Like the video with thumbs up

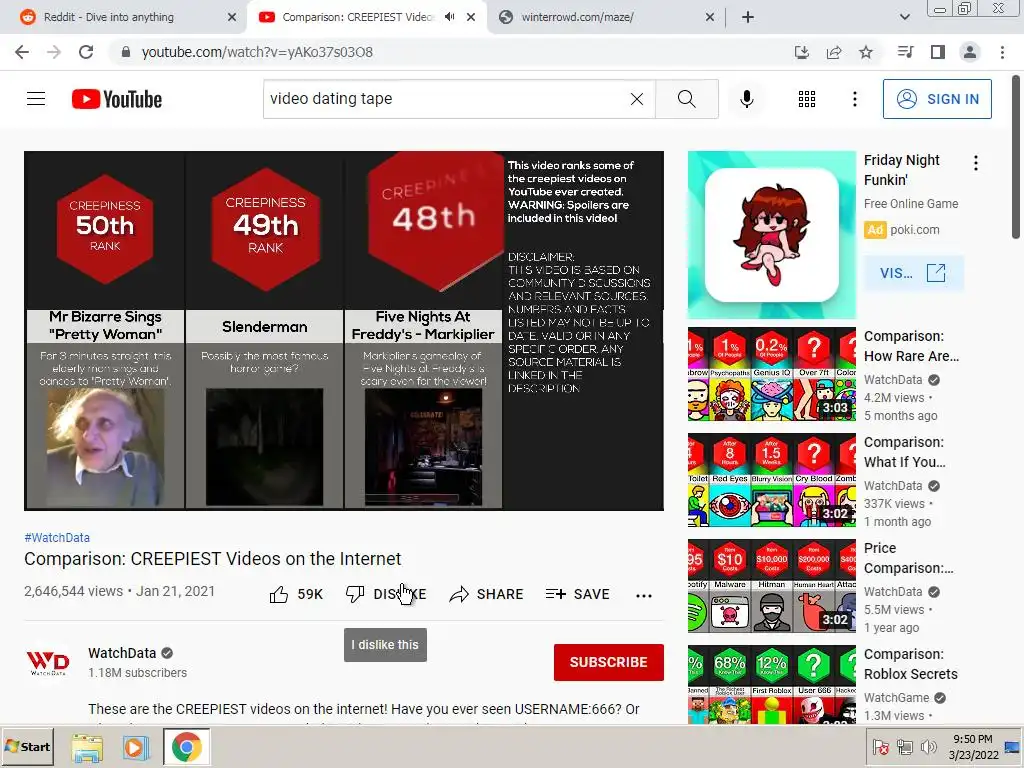click(x=296, y=594)
